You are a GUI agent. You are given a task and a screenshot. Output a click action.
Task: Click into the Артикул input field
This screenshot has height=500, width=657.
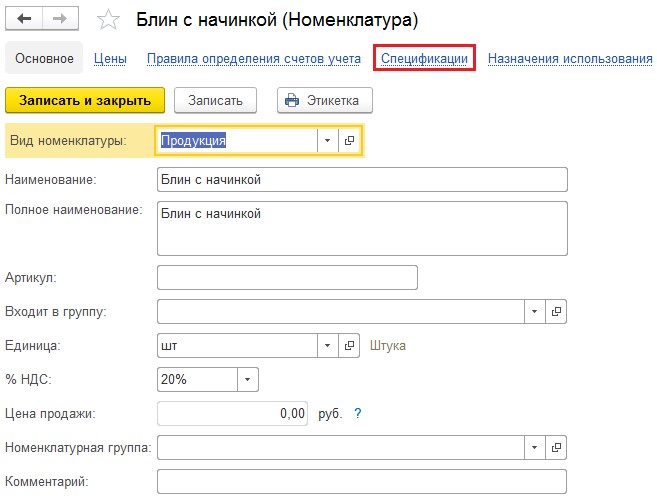tap(287, 277)
